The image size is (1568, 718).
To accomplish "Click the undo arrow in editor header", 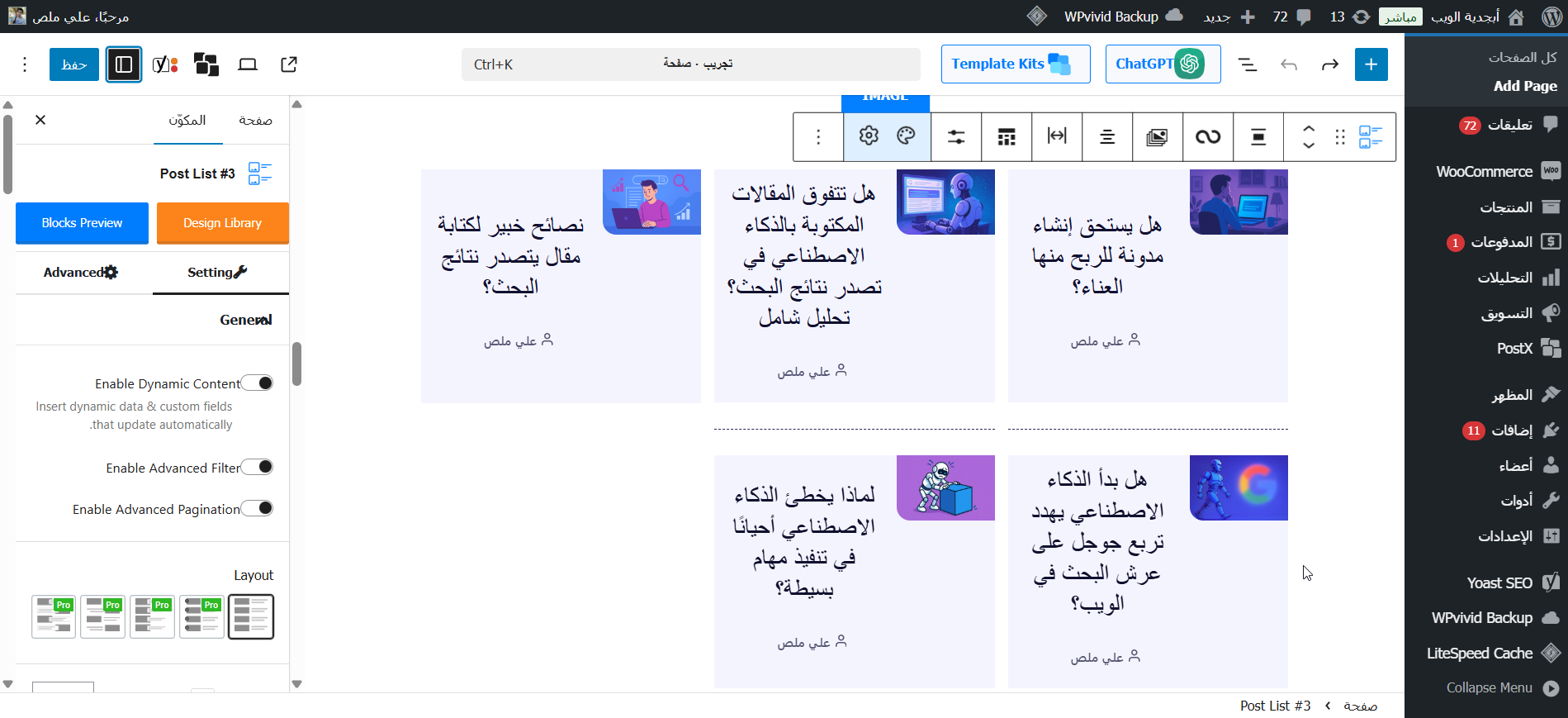I will tap(1289, 64).
